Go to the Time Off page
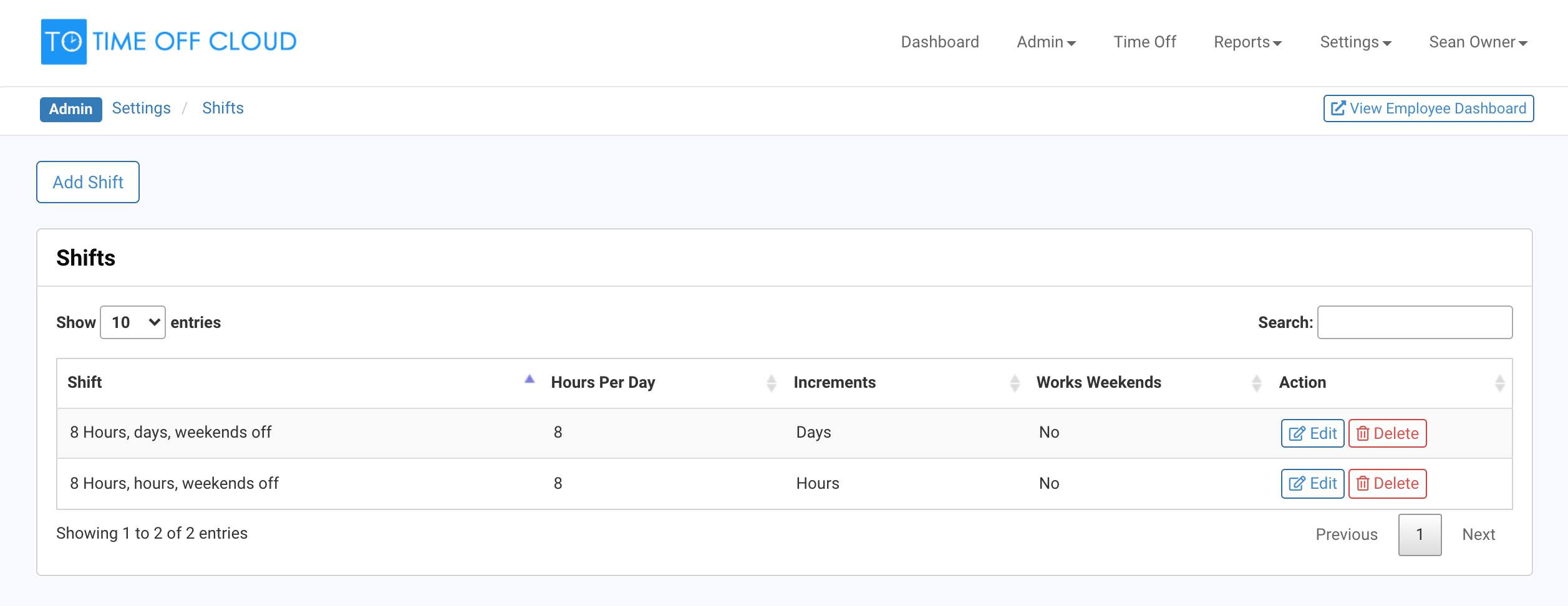This screenshot has height=606, width=1568. pyautogui.click(x=1145, y=42)
